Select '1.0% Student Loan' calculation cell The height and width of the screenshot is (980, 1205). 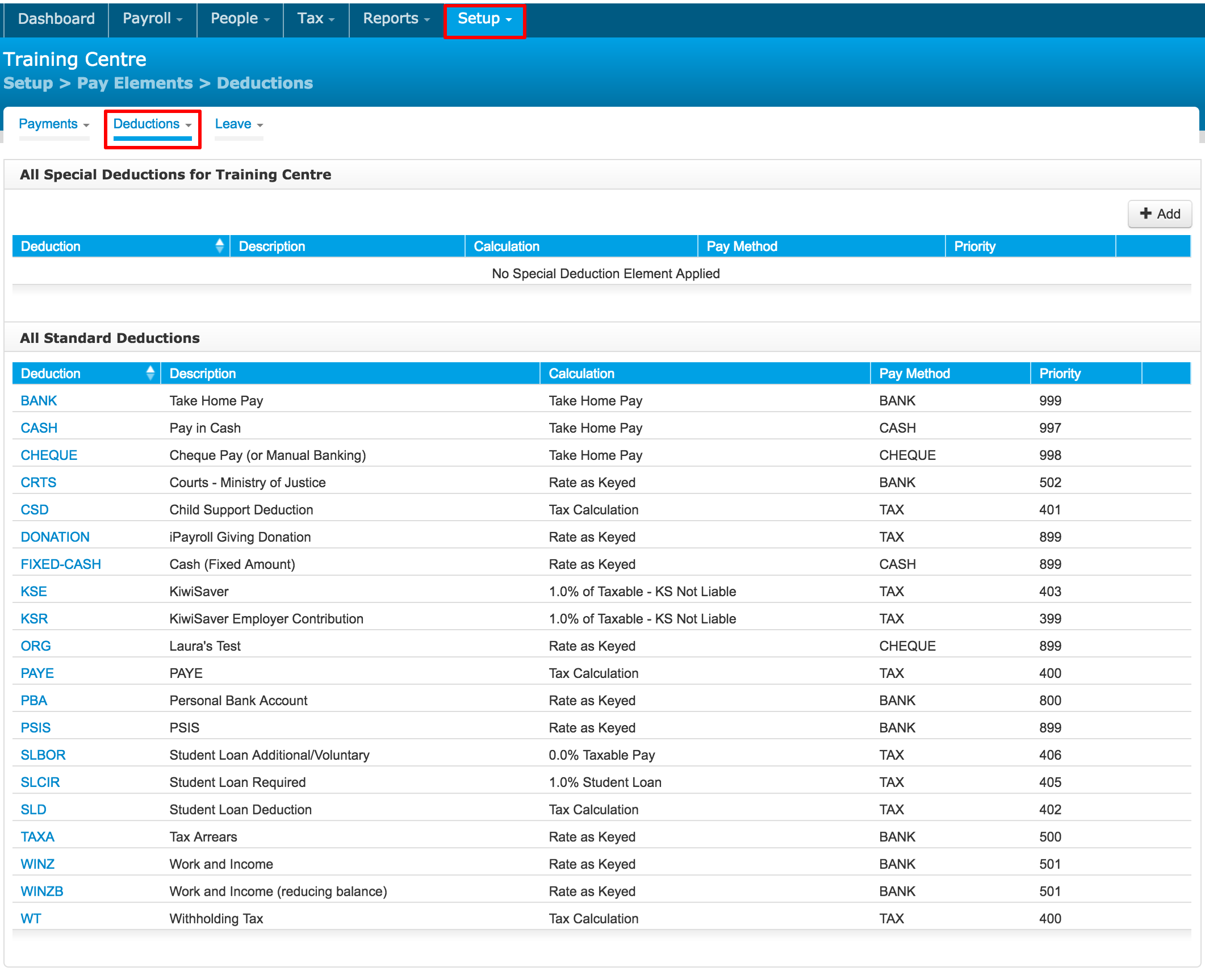point(605,782)
